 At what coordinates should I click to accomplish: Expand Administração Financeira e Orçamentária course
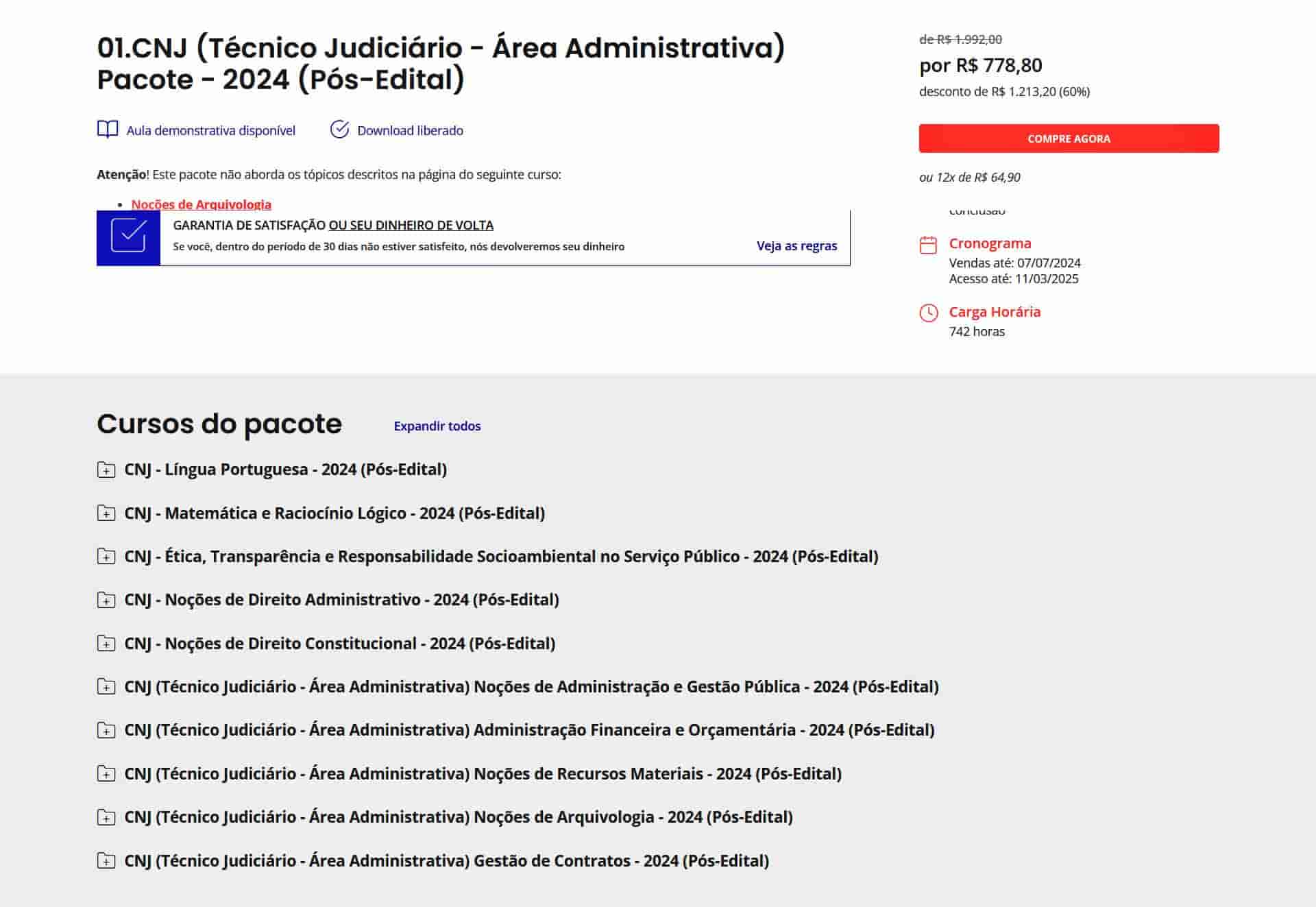[529, 730]
